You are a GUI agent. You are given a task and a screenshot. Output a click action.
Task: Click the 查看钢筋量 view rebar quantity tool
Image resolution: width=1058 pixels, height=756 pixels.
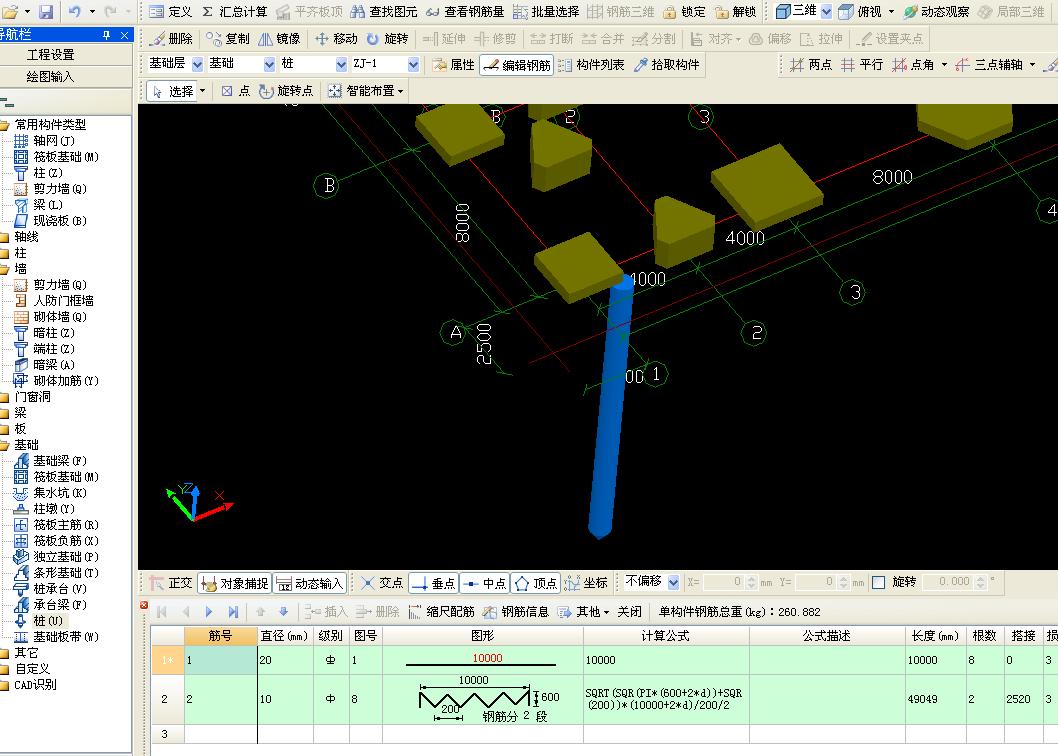point(466,12)
